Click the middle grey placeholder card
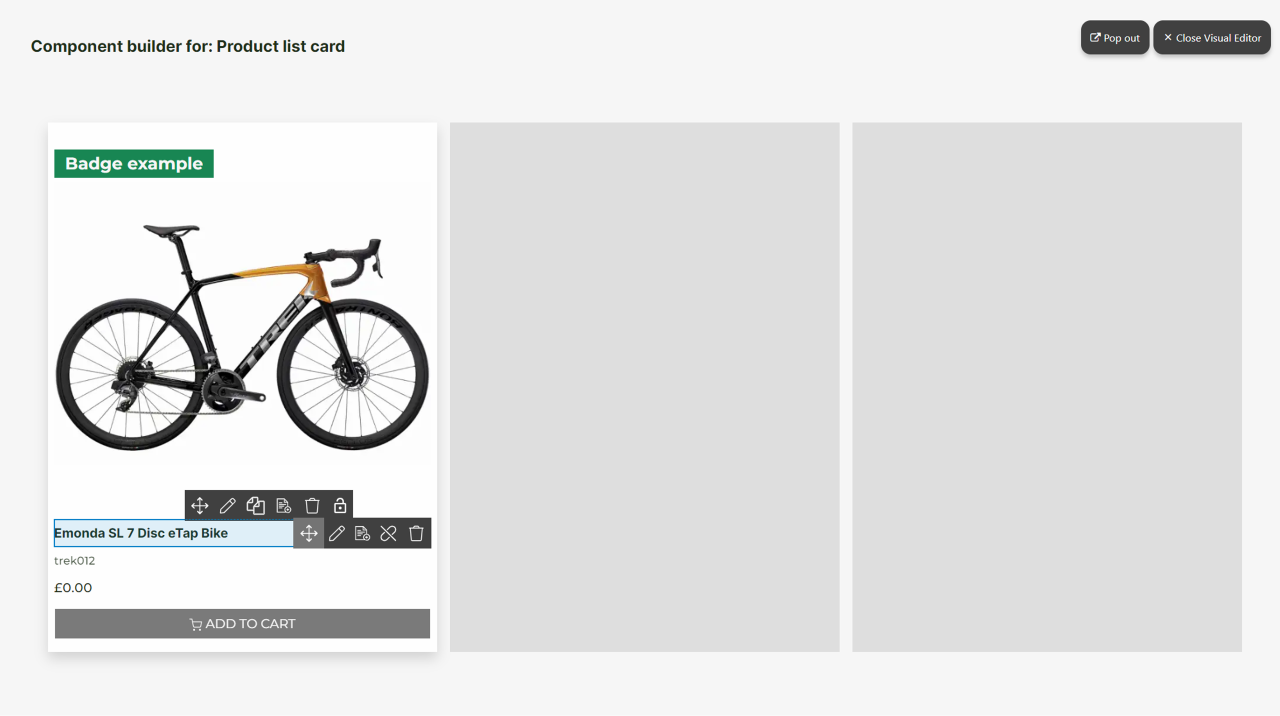The width and height of the screenshot is (1280, 716). 645,387
